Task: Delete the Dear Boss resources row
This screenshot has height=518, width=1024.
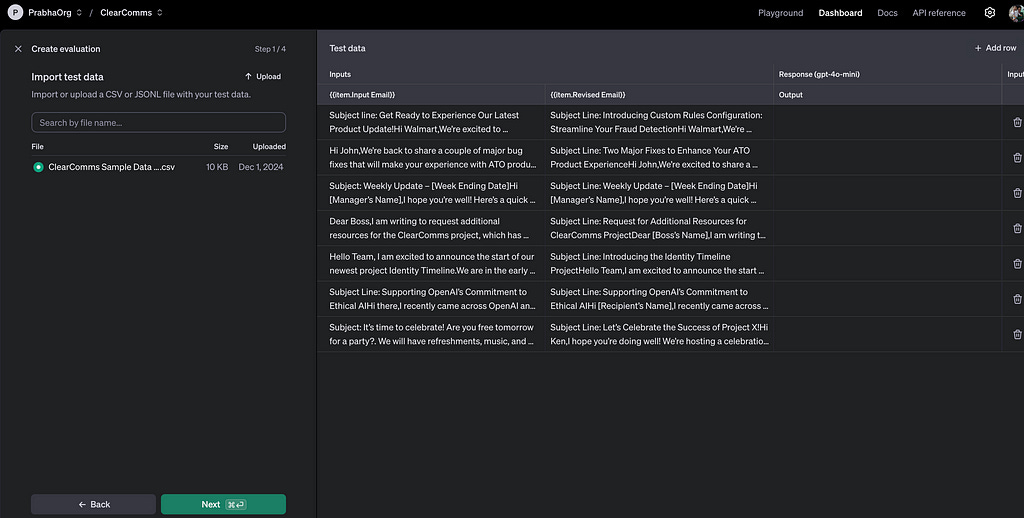Action: [x=1017, y=228]
